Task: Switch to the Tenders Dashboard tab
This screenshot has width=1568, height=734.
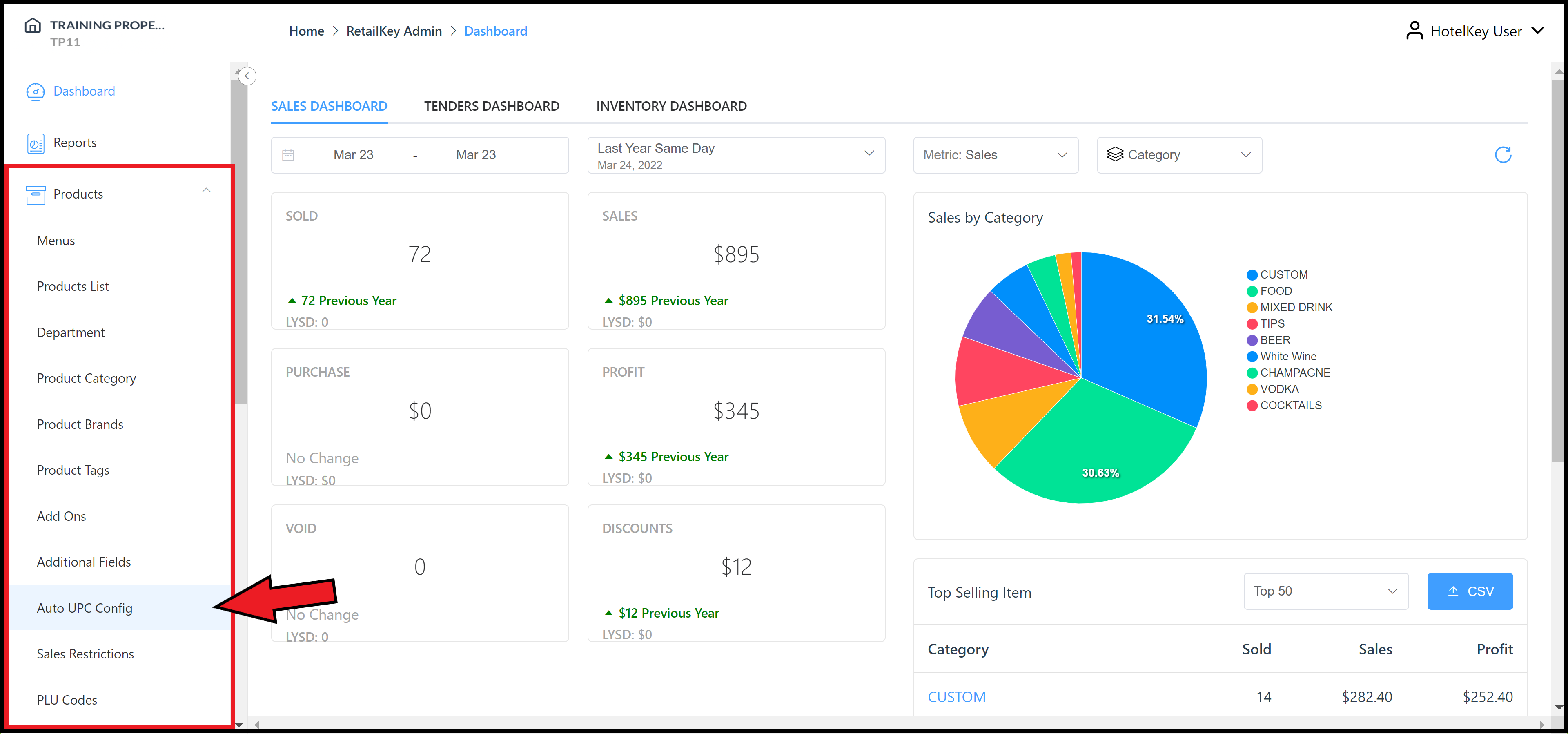Action: click(x=491, y=105)
